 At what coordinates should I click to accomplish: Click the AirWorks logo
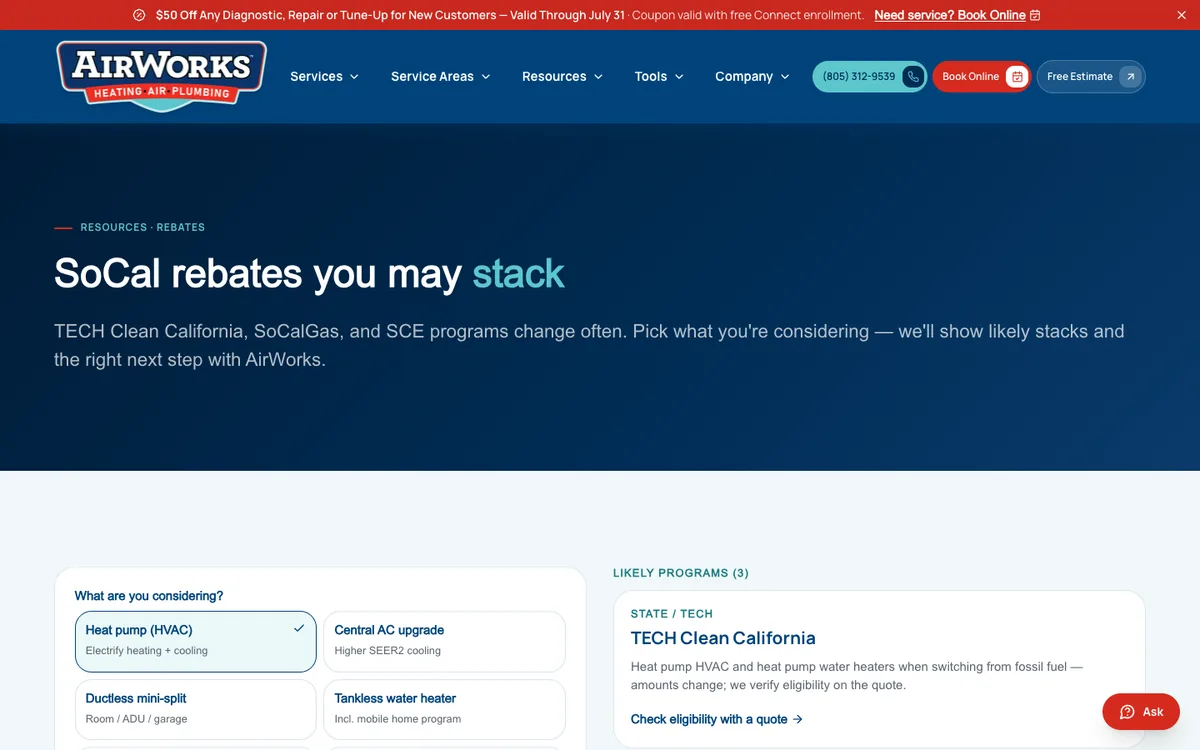coord(162,76)
